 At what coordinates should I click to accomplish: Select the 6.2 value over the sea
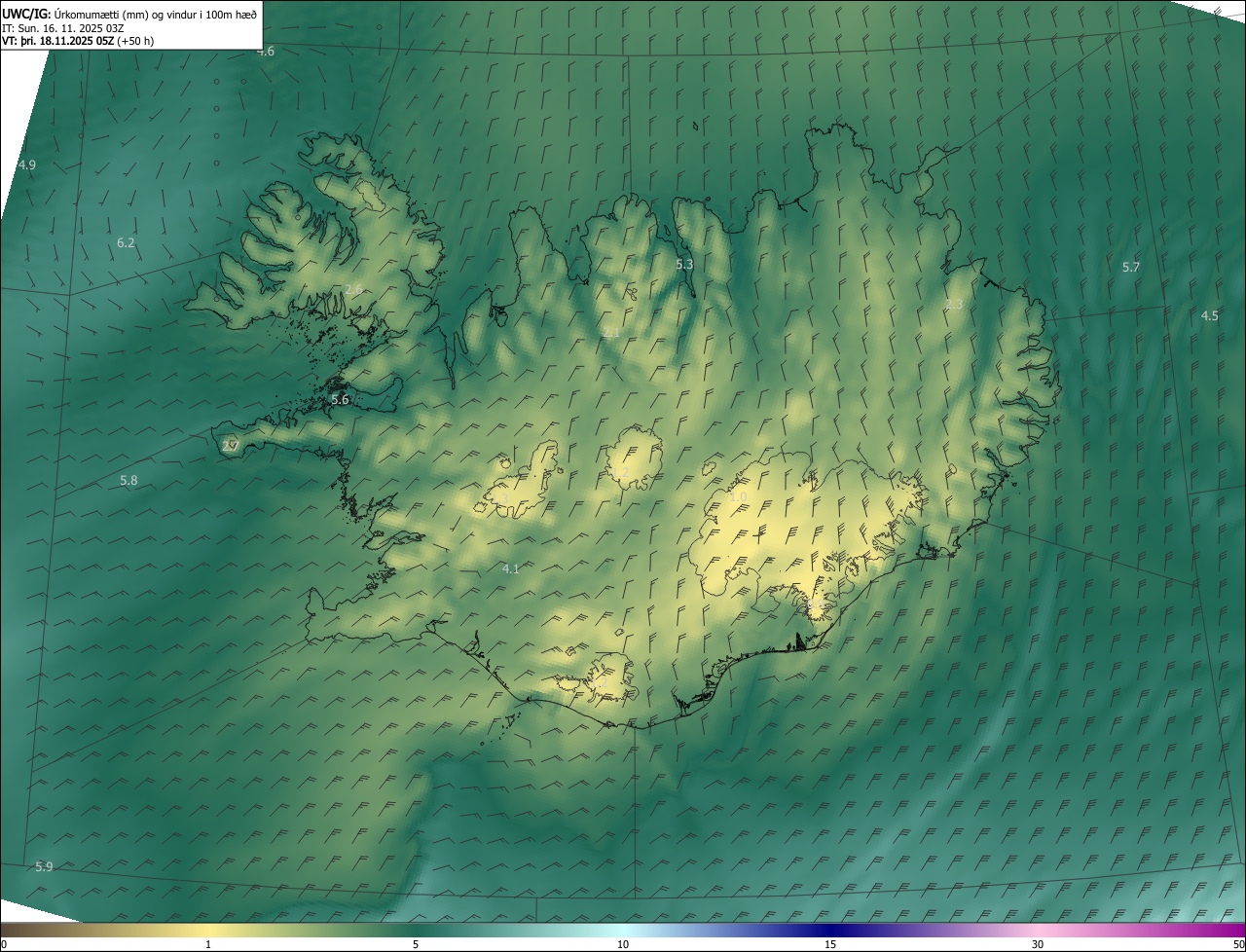[x=126, y=242]
